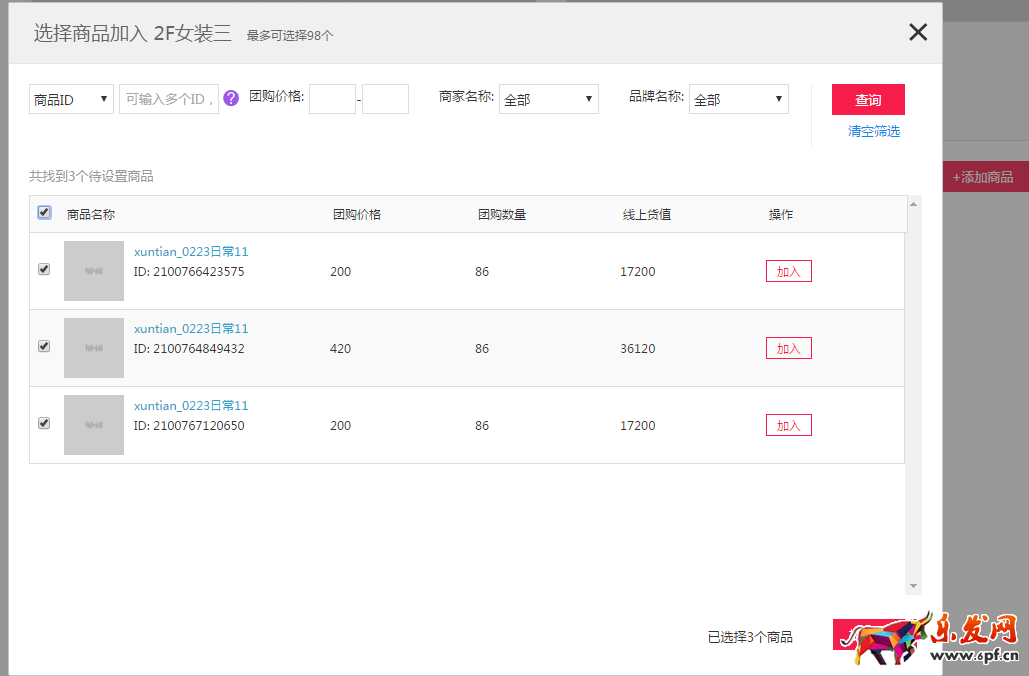This screenshot has height=676, width=1029.
Task: Click the first product's gray thumbnail image
Action: click(94, 270)
